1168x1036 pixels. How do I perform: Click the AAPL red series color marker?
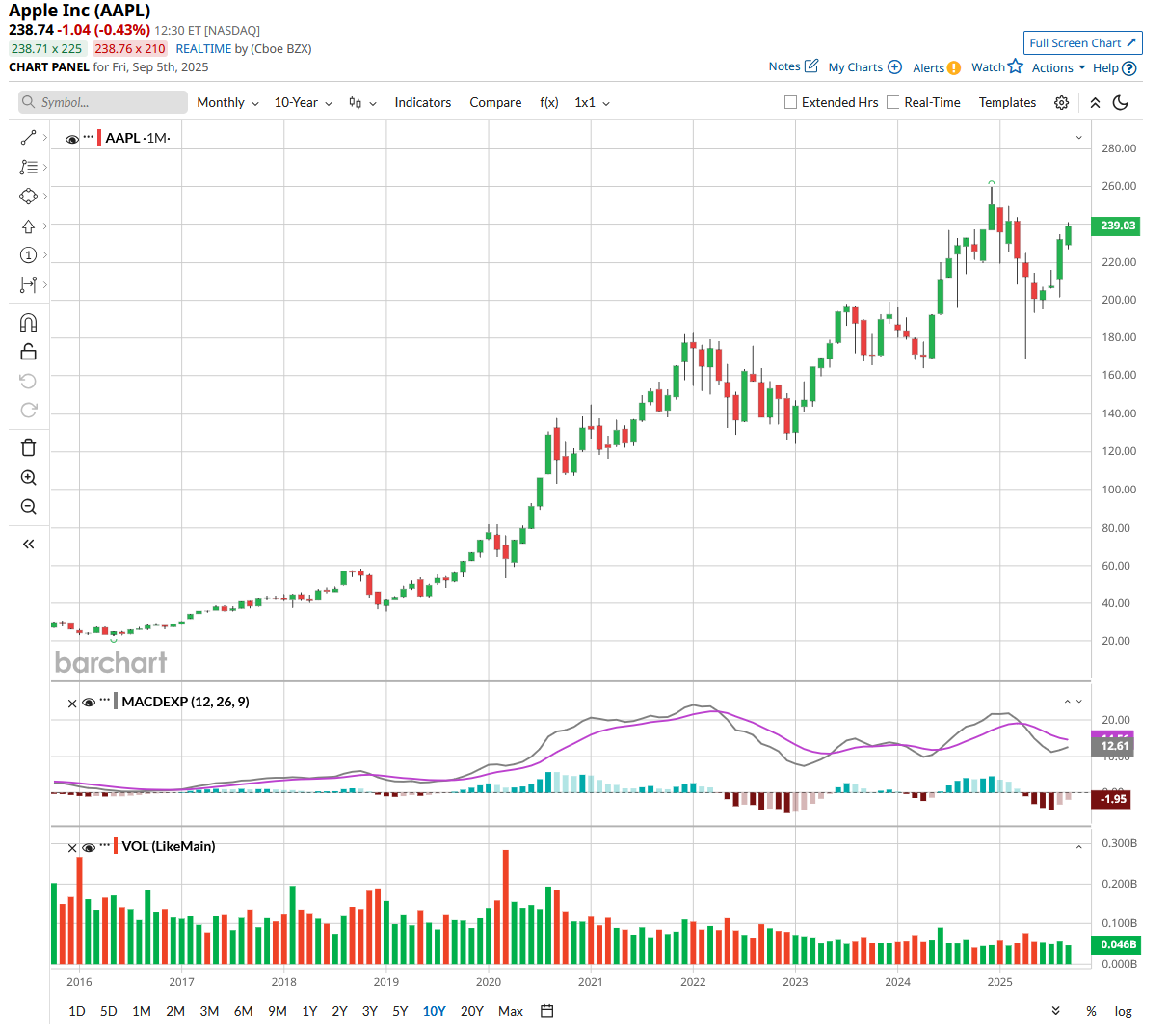pyautogui.click(x=99, y=138)
